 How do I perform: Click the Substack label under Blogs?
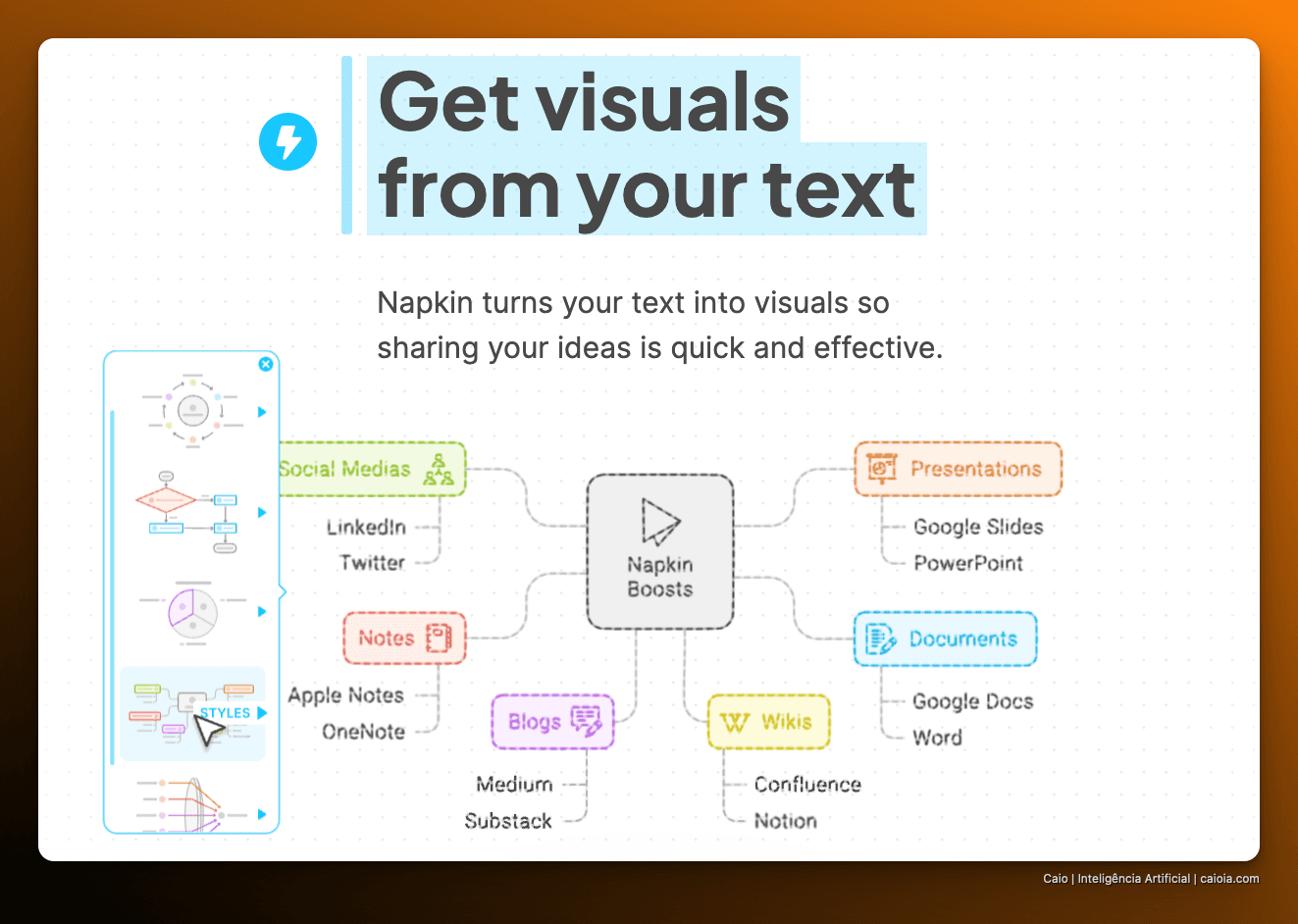508,821
